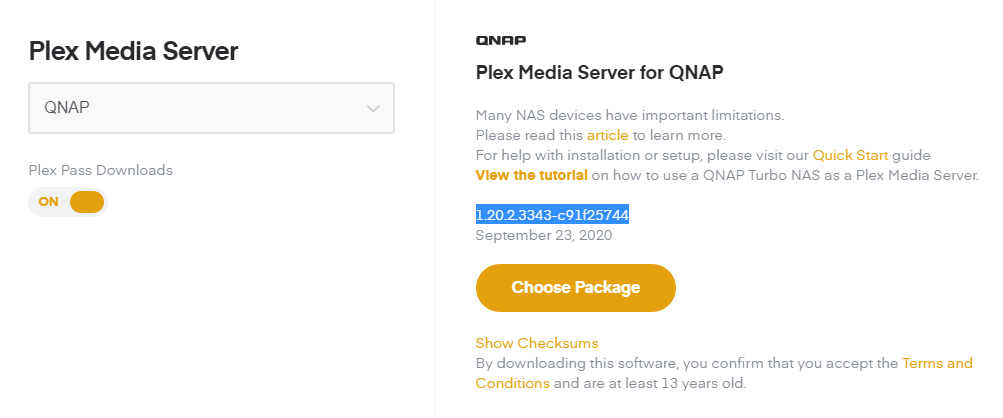Expand the Show Checksums link
This screenshot has height=418, width=1003.
click(x=537, y=343)
